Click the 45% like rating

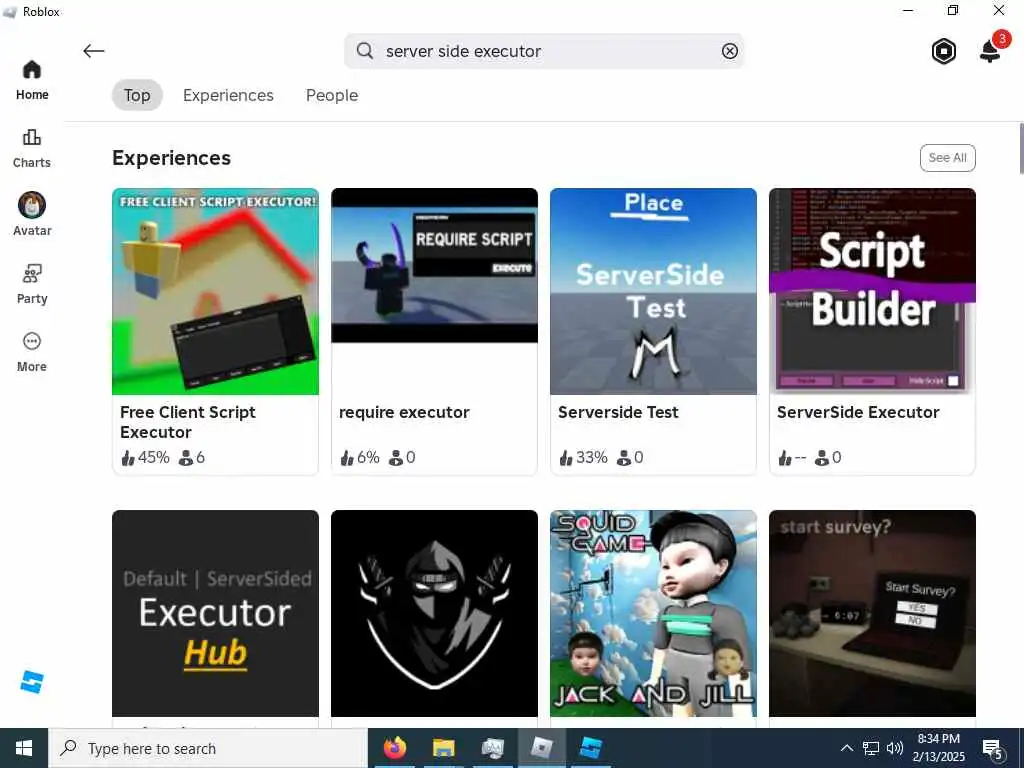click(x=146, y=457)
